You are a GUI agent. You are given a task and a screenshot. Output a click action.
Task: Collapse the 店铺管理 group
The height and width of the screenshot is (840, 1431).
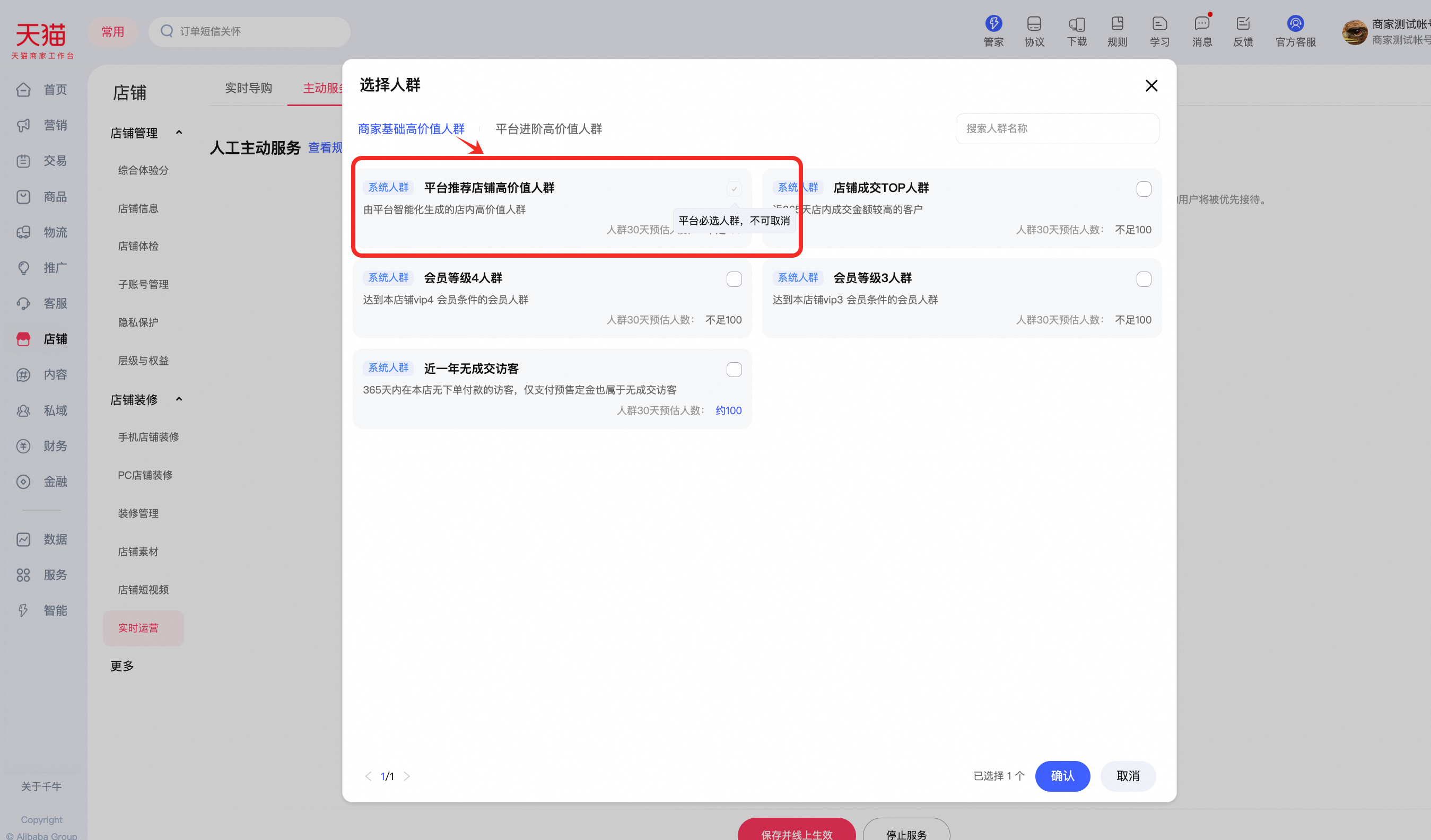pos(179,133)
